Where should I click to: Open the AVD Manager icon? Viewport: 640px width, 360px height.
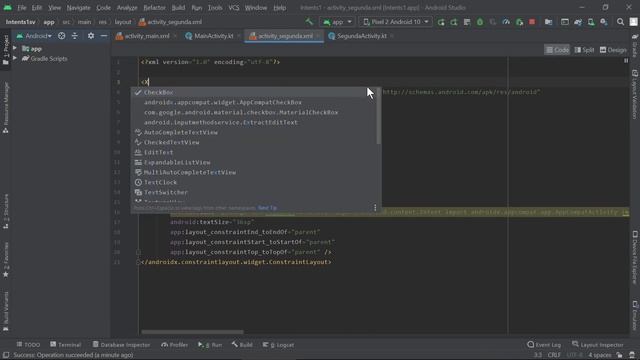(591, 22)
